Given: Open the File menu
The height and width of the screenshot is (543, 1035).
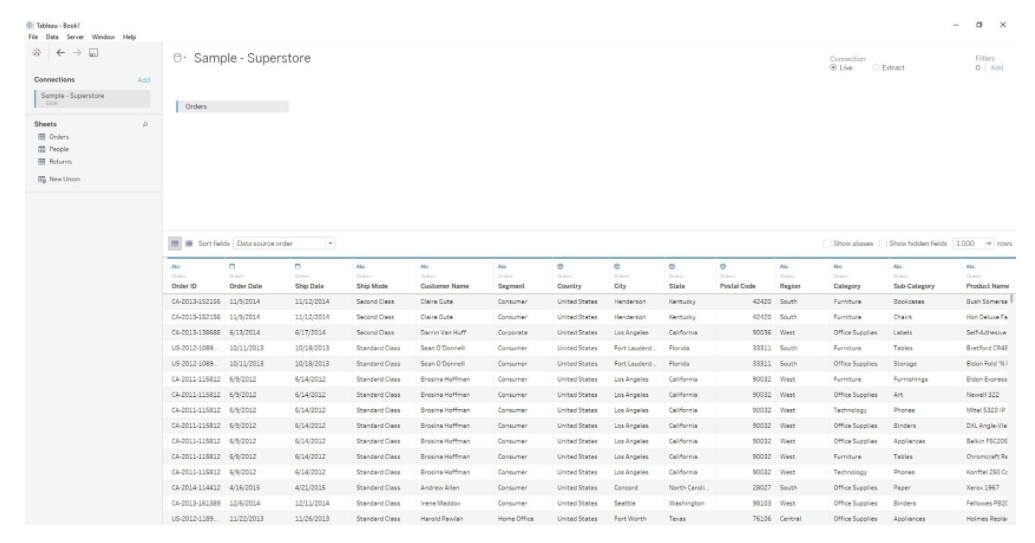Looking at the screenshot, I should 33,37.
